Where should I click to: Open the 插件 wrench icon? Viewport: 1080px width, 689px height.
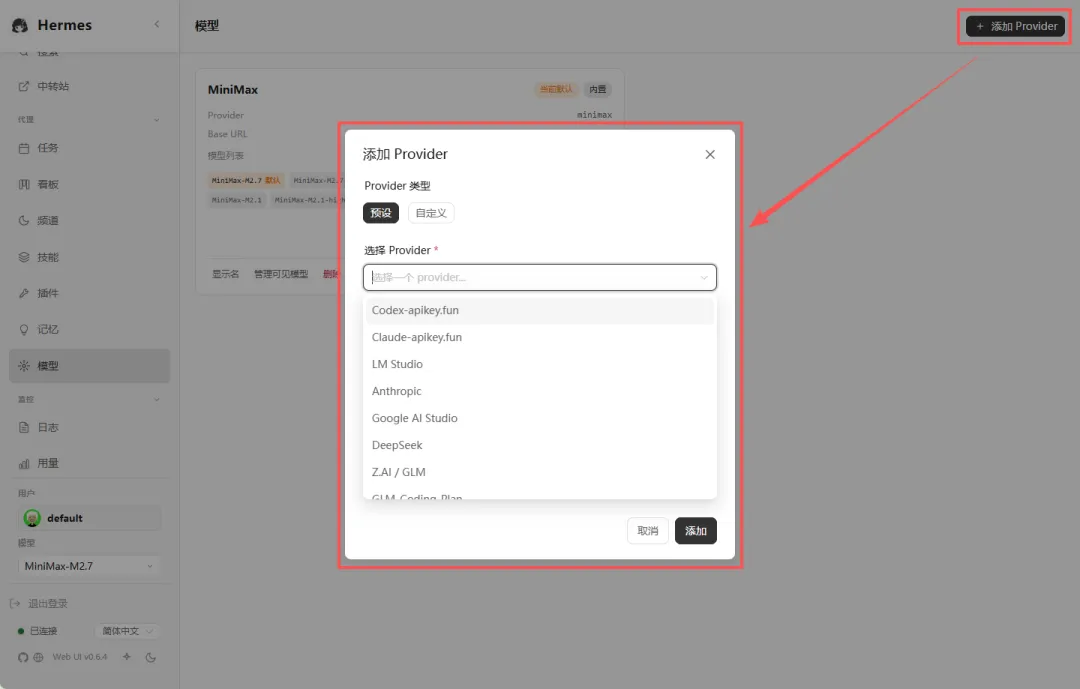click(x=24, y=294)
